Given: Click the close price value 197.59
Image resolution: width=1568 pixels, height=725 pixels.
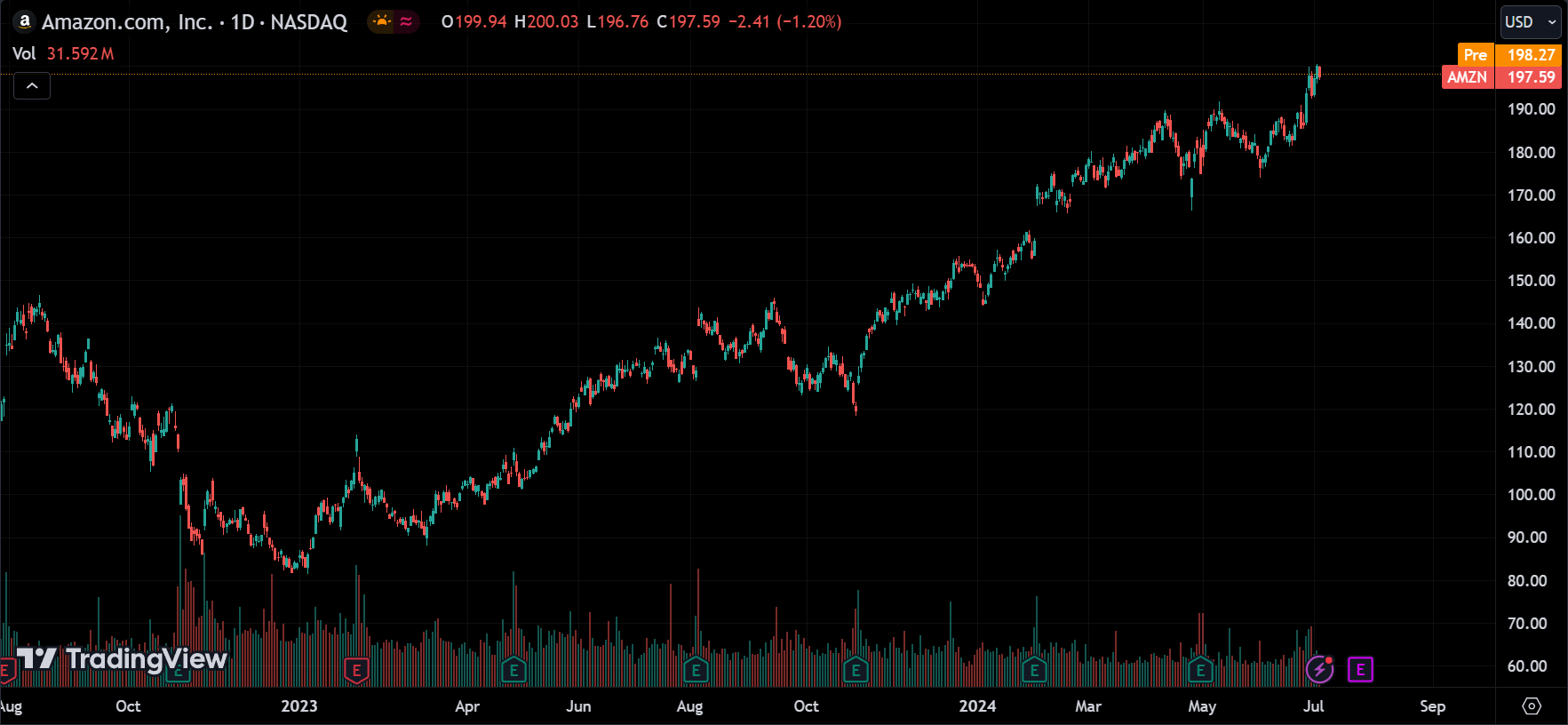Looking at the screenshot, I should click(695, 21).
